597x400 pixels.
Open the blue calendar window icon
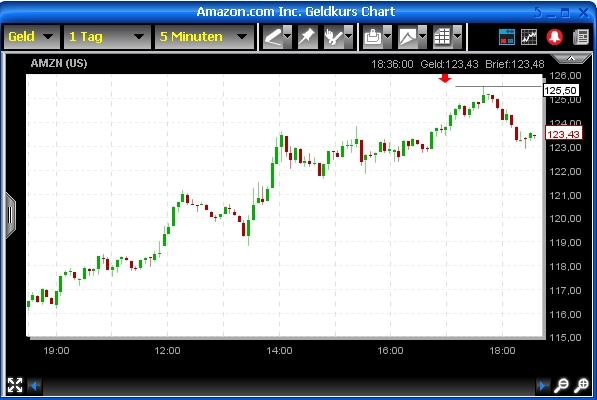[507, 37]
